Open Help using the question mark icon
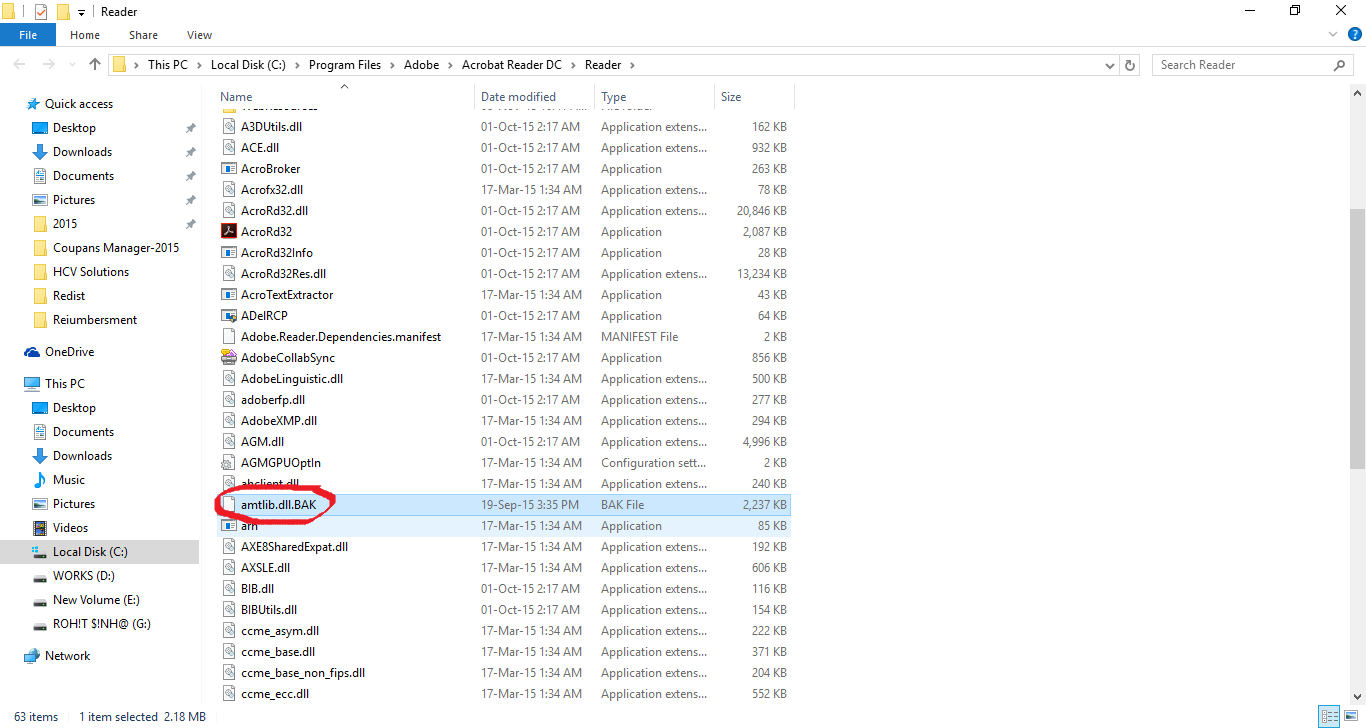This screenshot has width=1366, height=728. tap(1353, 35)
